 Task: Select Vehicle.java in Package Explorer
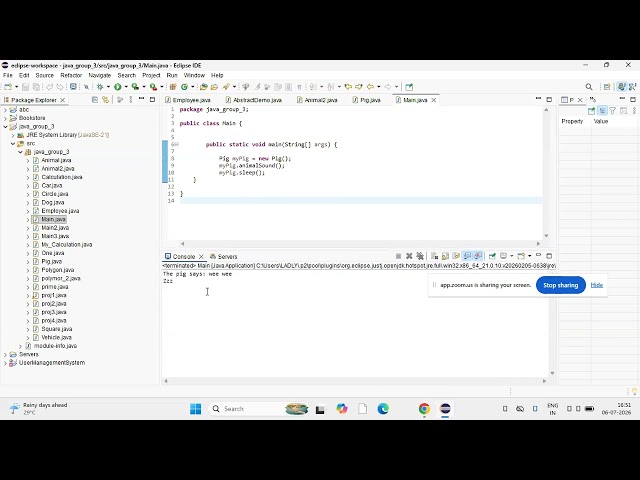point(56,338)
